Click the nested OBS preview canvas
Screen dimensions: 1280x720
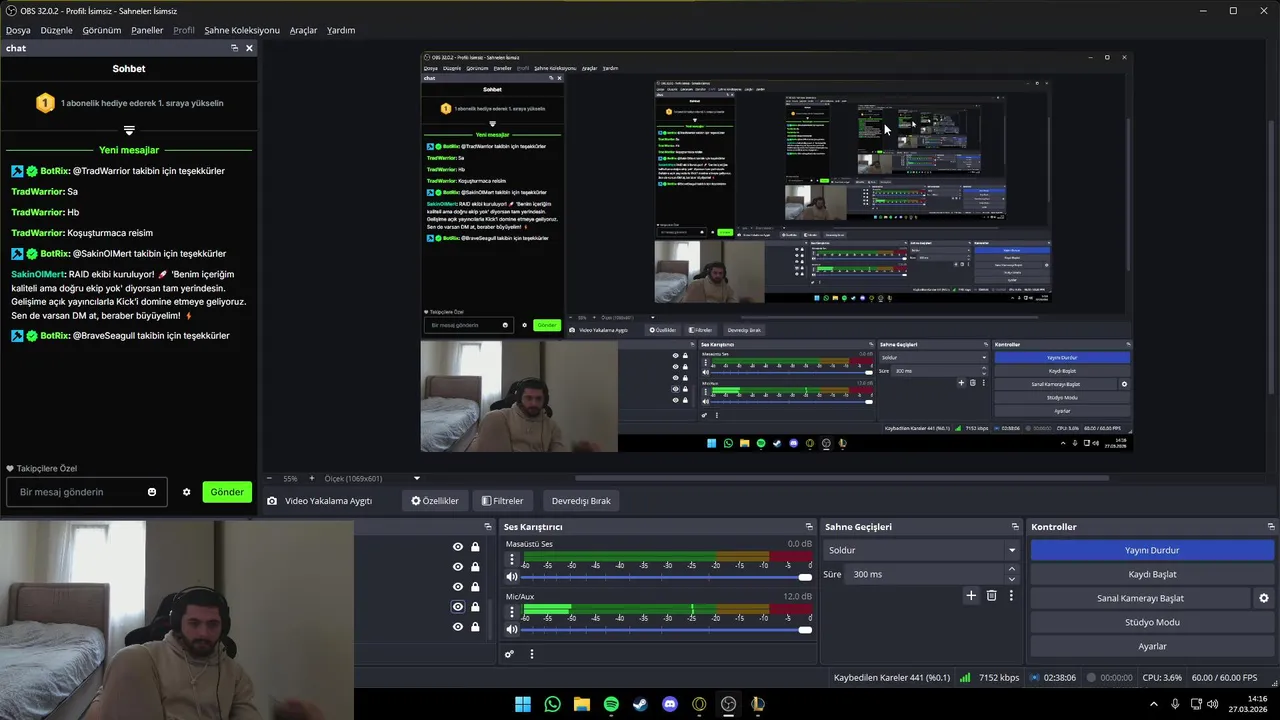pos(776,252)
